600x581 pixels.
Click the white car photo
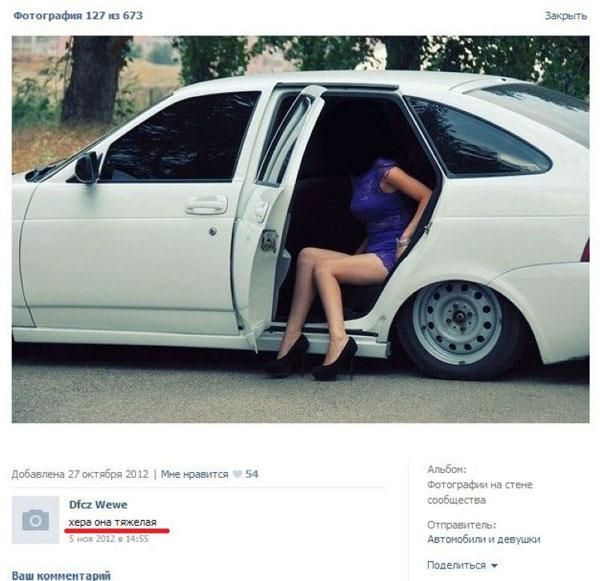click(x=300, y=229)
